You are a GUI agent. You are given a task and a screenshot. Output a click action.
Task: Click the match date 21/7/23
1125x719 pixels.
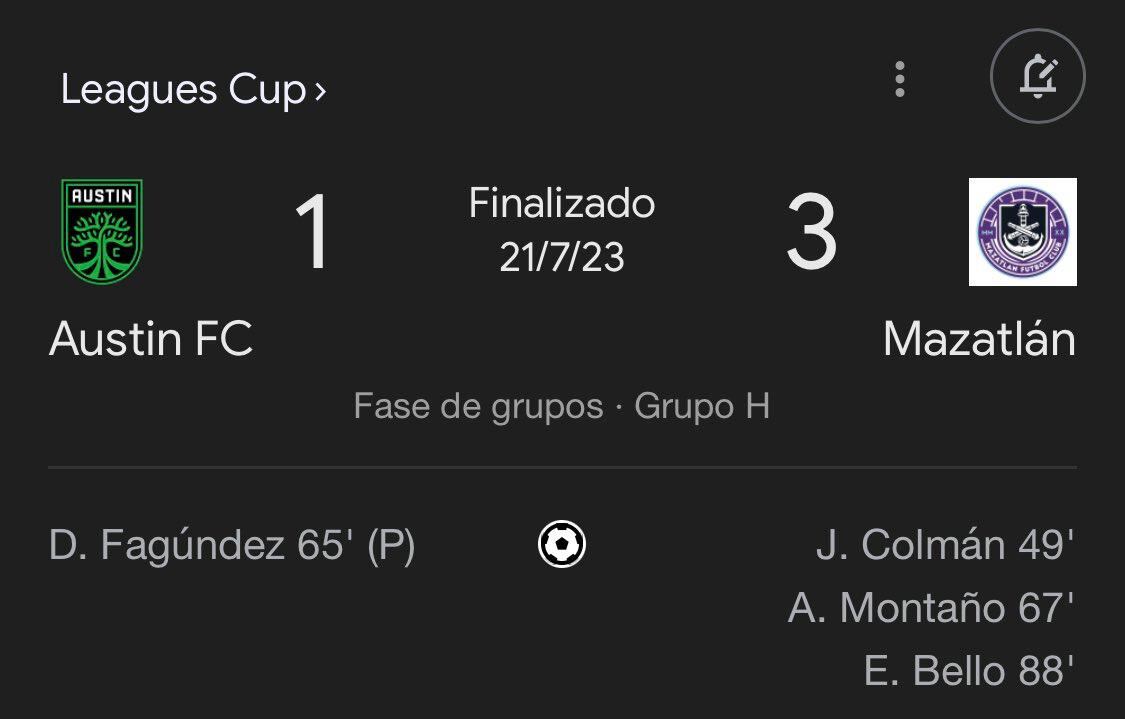coord(562,257)
